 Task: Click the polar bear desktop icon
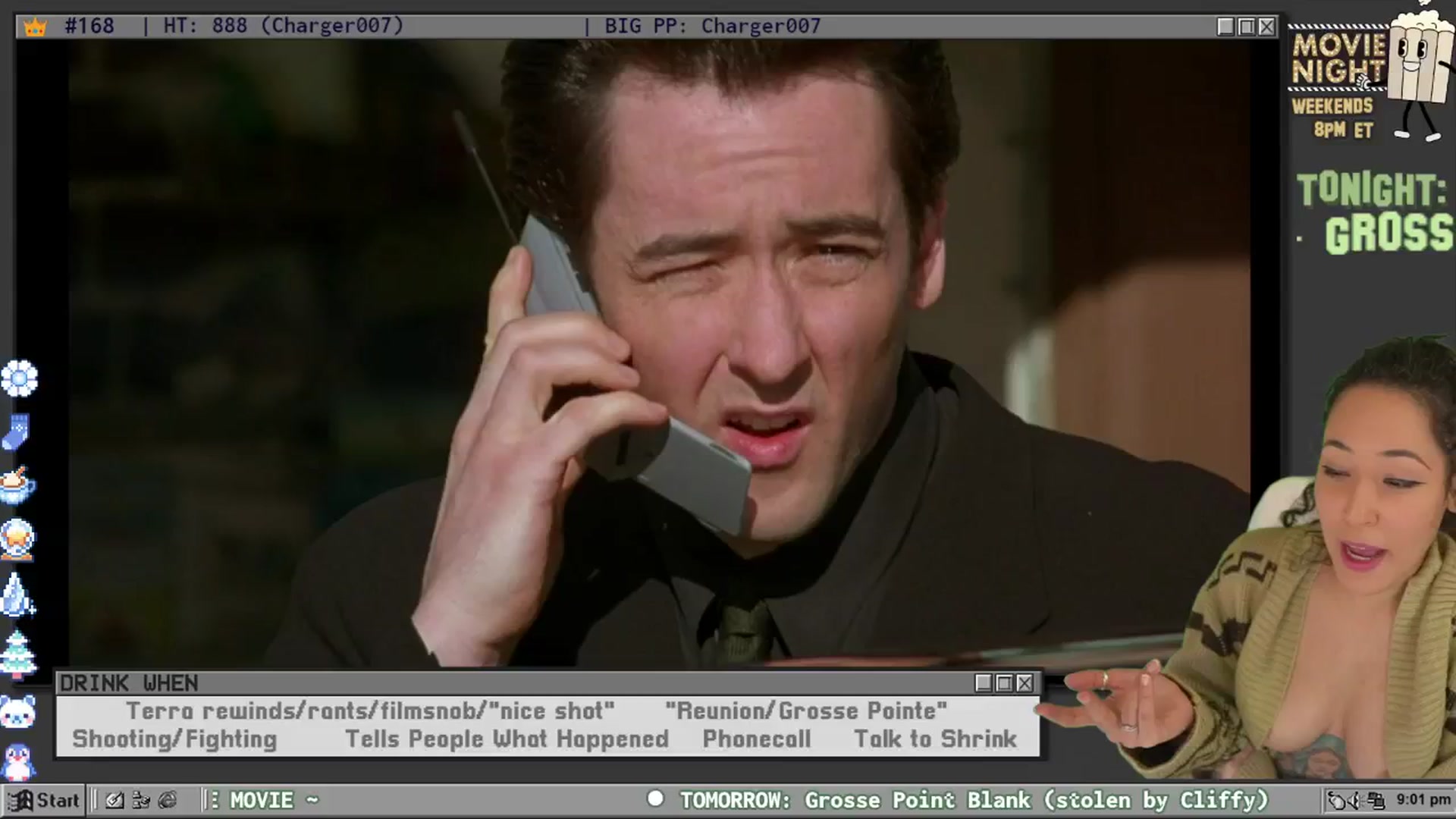[17, 713]
